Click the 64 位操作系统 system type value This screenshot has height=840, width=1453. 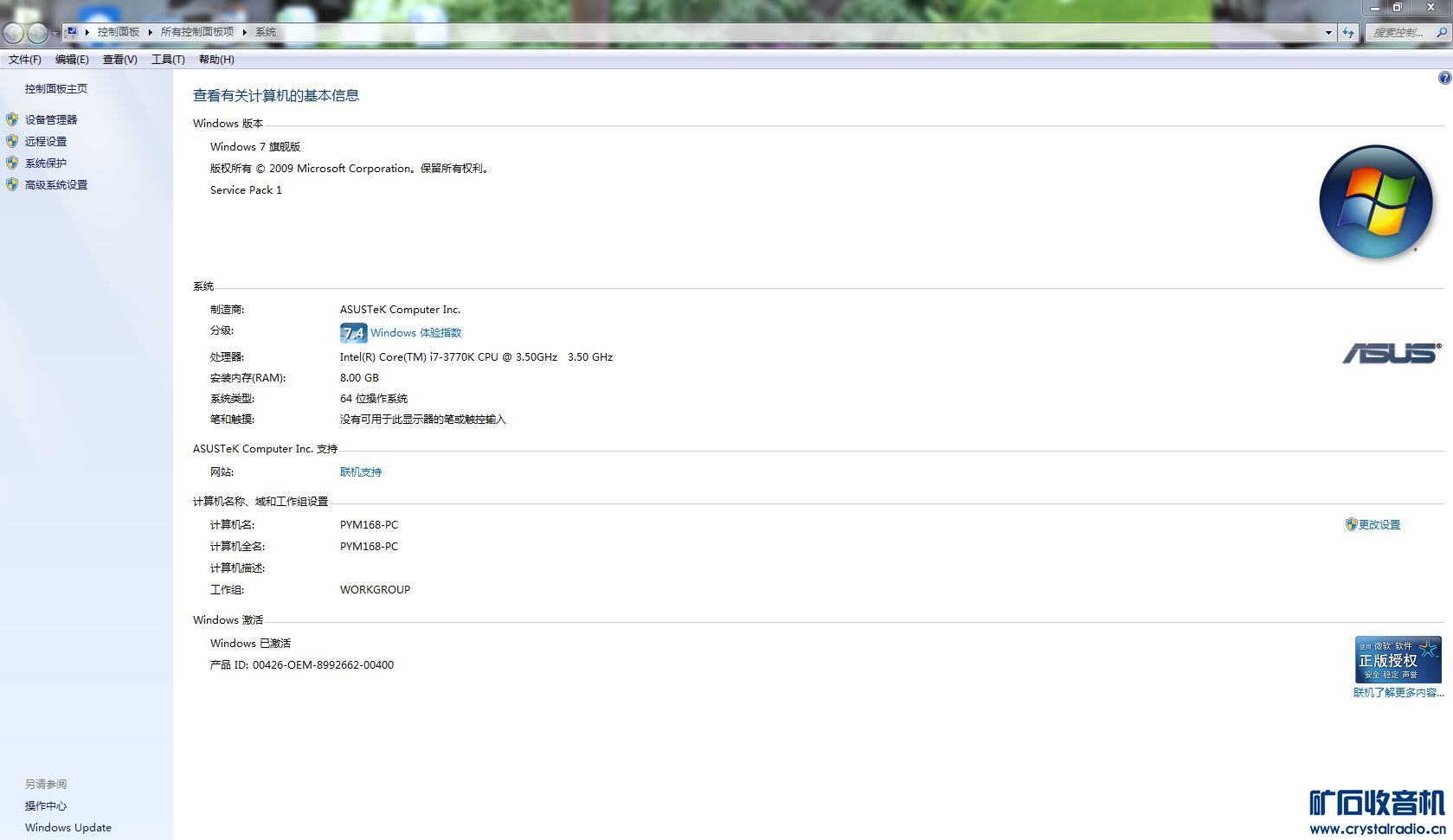pos(374,399)
